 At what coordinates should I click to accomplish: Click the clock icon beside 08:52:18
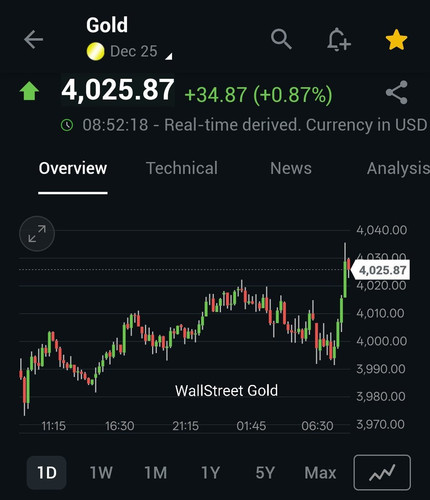pos(67,125)
